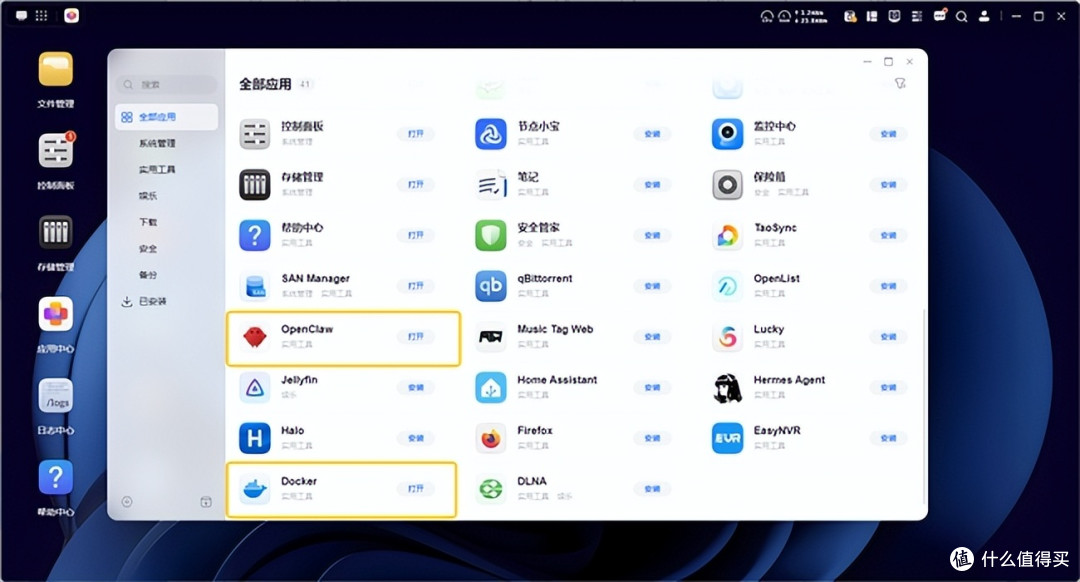Click the Music Tag Web app icon
The image size is (1080, 582).
(491, 337)
